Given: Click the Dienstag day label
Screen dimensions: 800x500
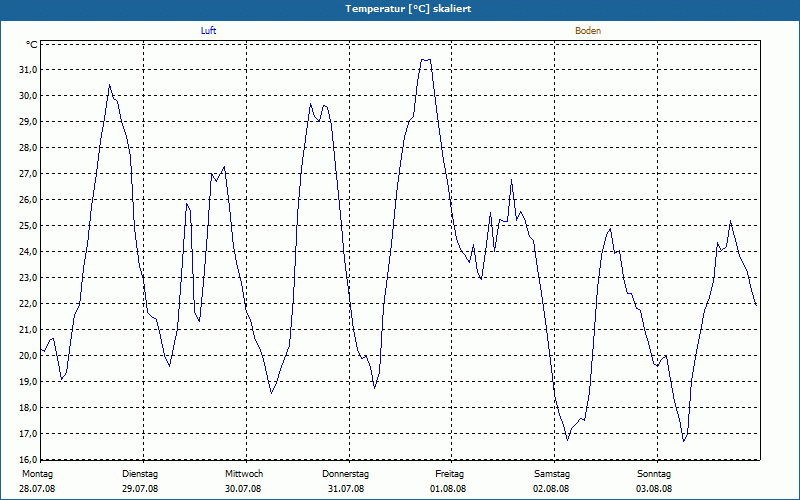Looking at the screenshot, I should (140, 474).
